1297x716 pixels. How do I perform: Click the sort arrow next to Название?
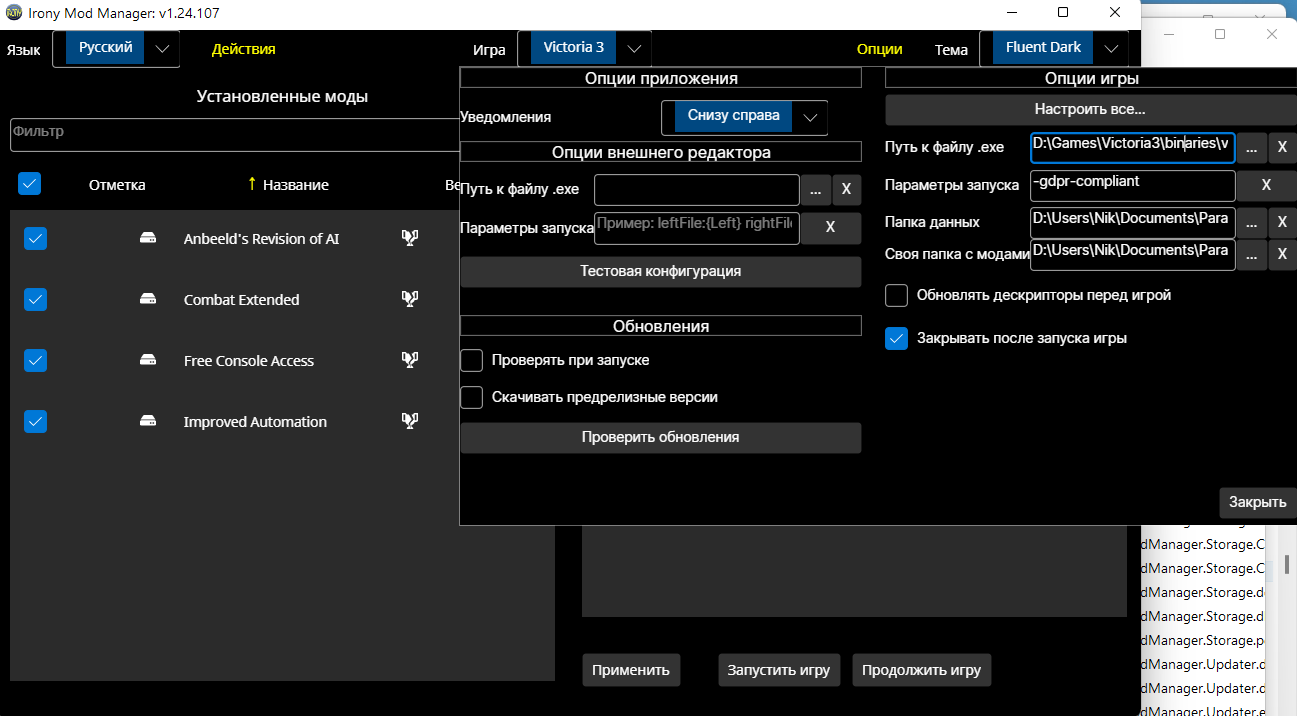point(252,184)
